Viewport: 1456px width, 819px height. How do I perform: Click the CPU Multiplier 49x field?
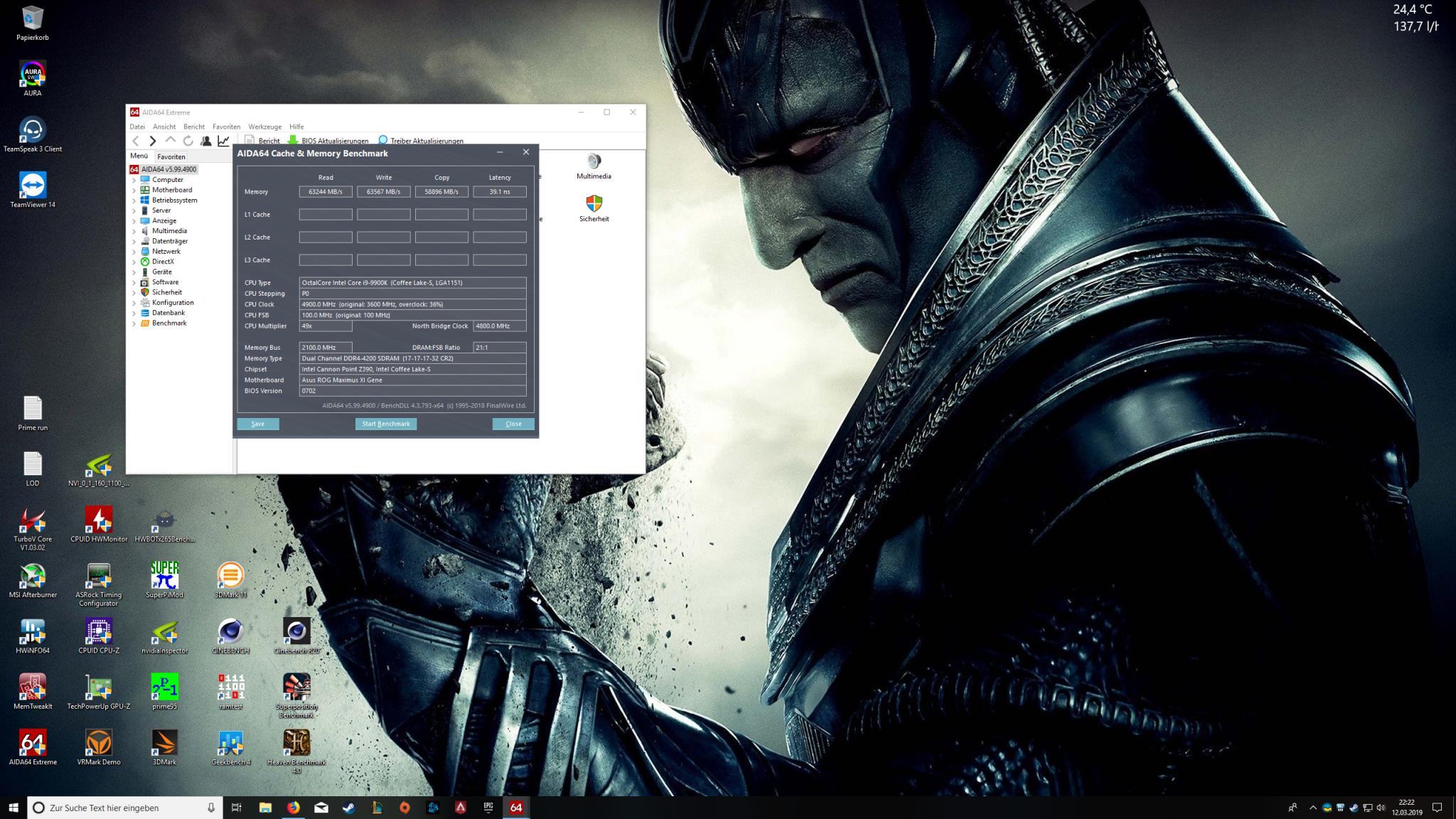click(326, 326)
